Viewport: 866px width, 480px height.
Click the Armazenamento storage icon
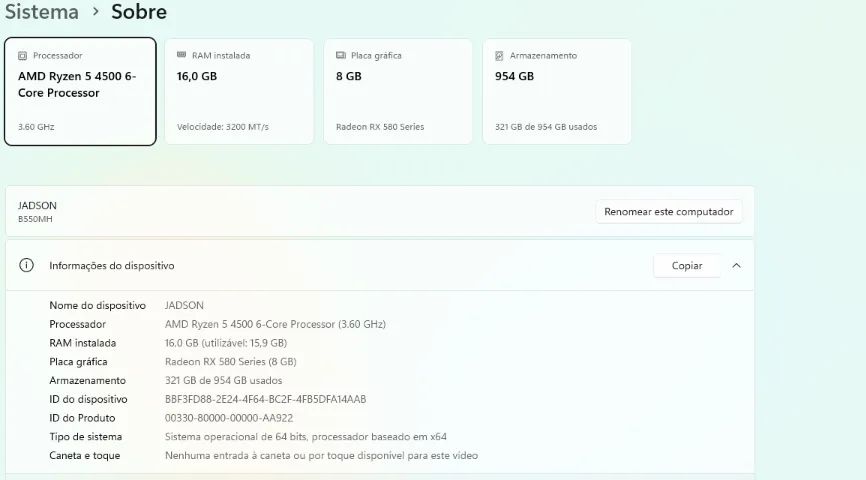[499, 55]
